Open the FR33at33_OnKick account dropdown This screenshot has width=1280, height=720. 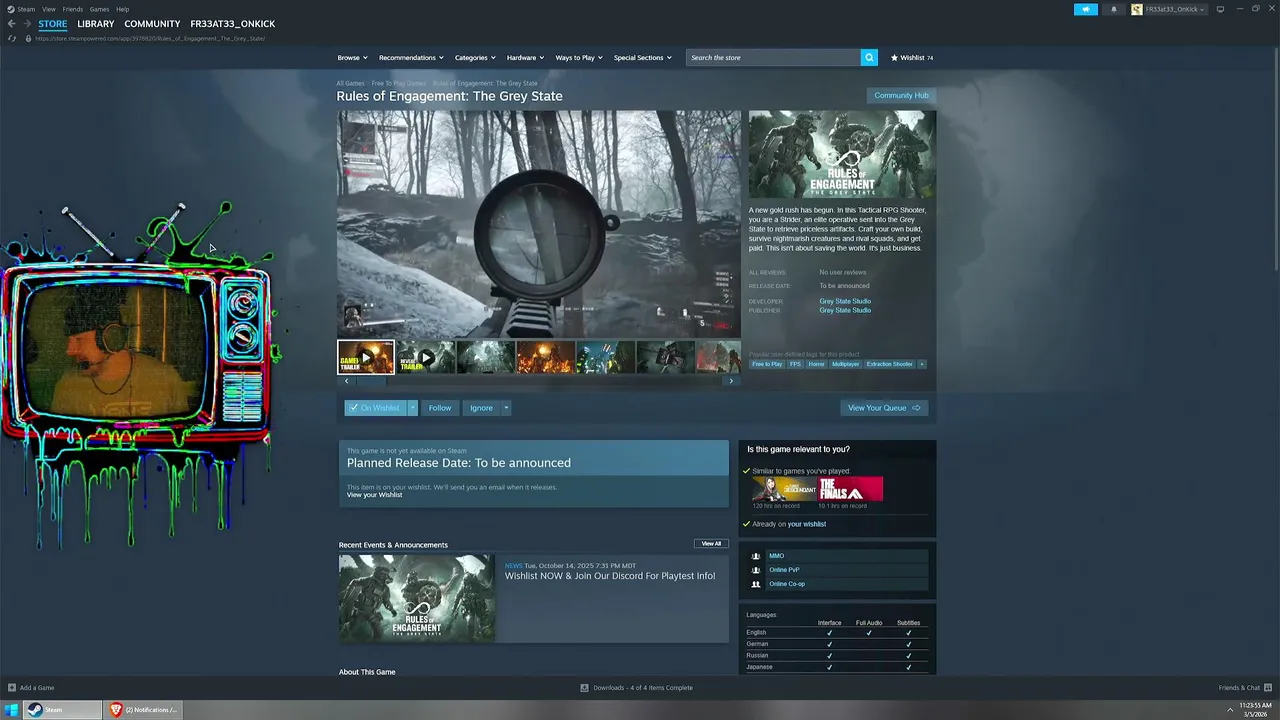[1175, 9]
